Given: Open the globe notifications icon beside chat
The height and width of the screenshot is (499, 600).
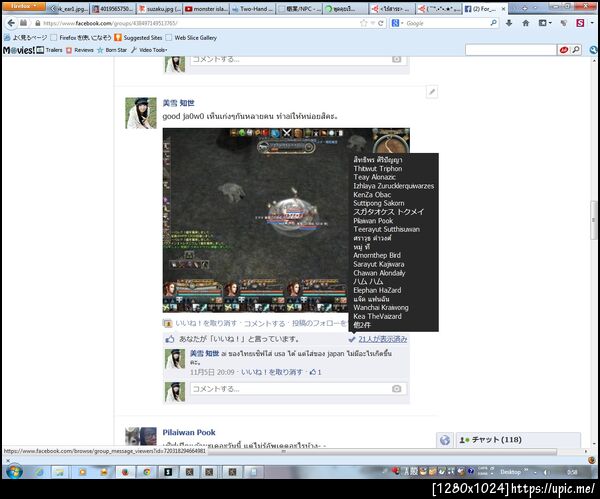Looking at the screenshot, I should [x=445, y=440].
